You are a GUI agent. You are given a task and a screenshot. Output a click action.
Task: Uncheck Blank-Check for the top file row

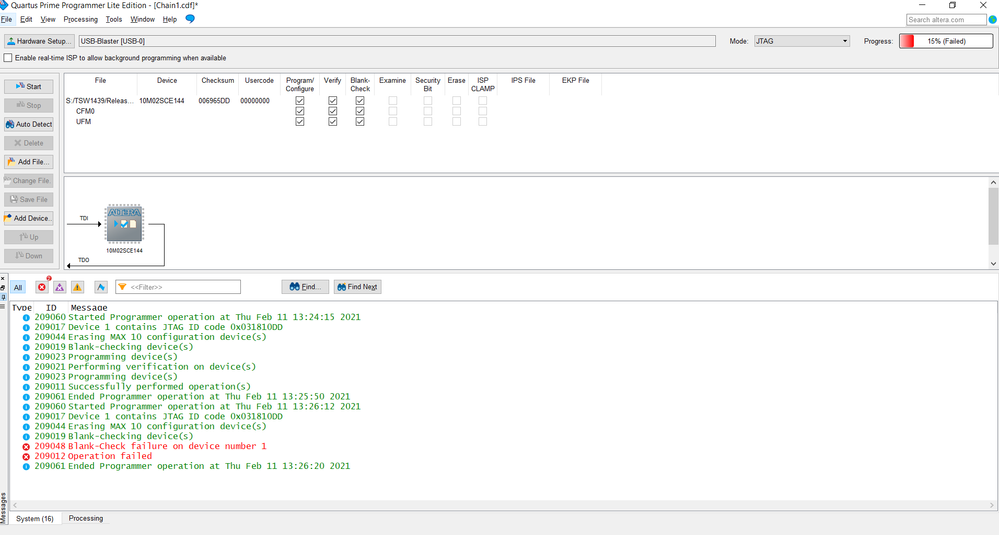pos(360,101)
